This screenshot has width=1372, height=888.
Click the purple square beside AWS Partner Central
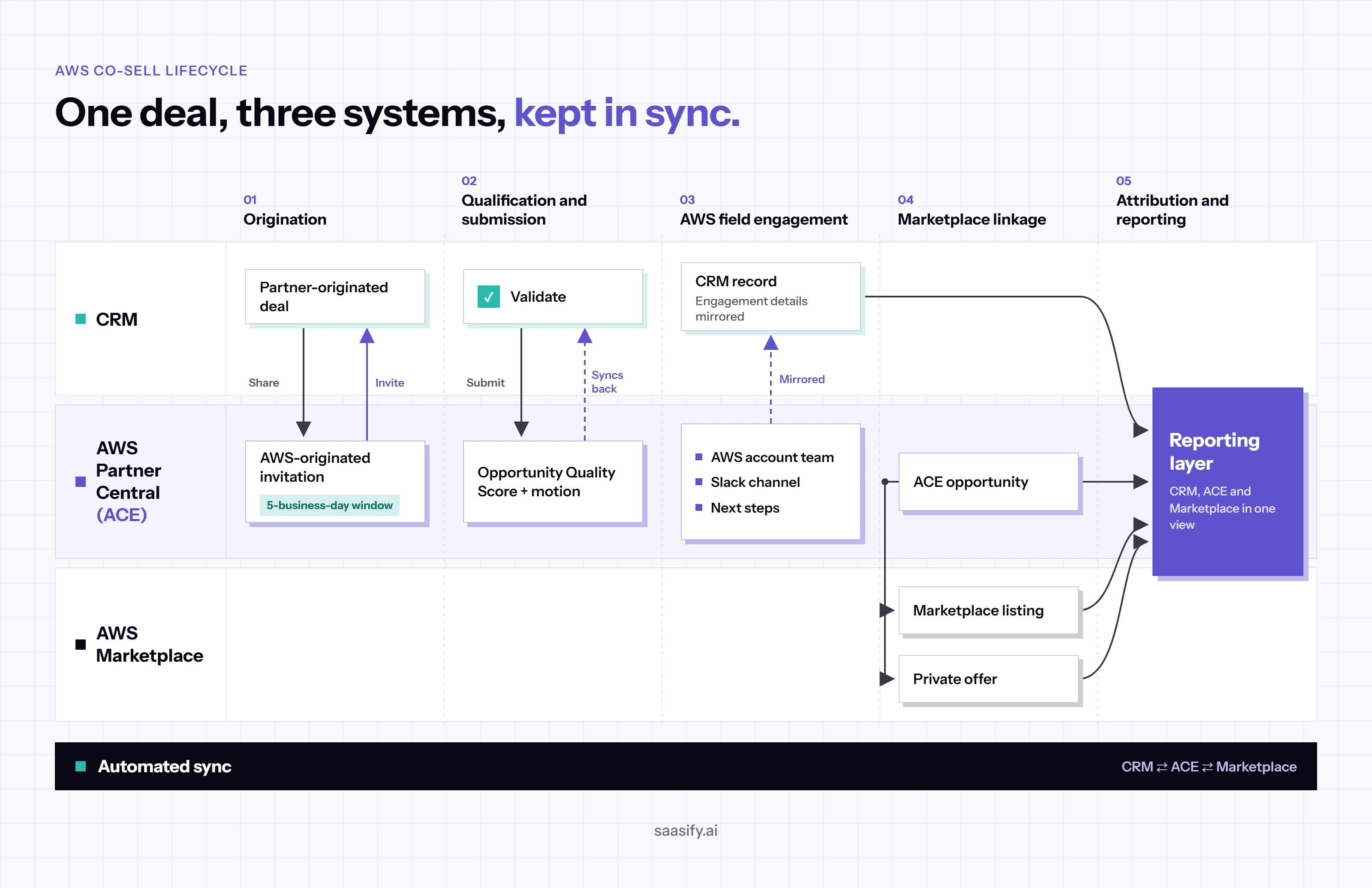click(x=81, y=481)
